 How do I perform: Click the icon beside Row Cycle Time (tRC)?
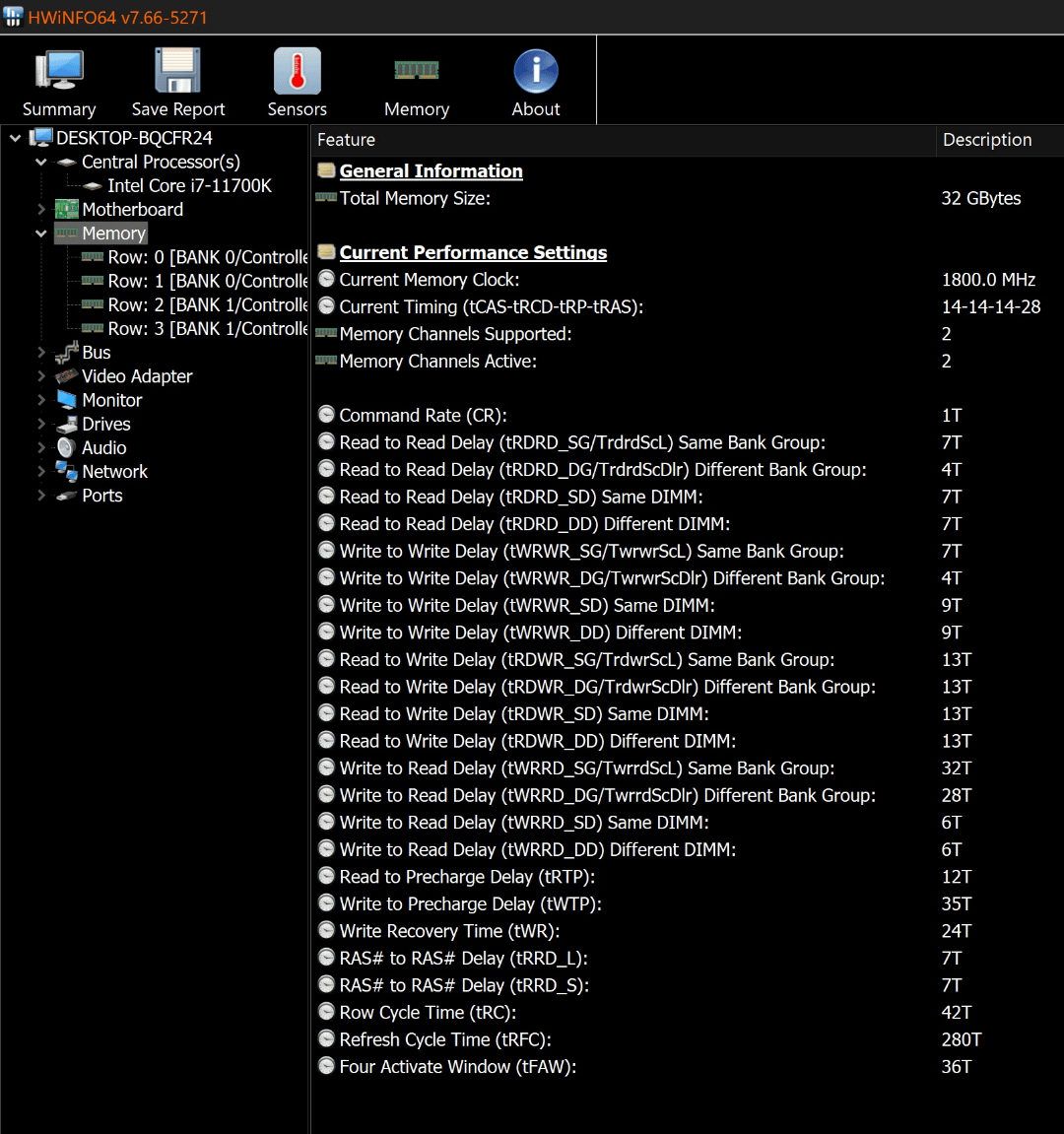(x=326, y=1012)
